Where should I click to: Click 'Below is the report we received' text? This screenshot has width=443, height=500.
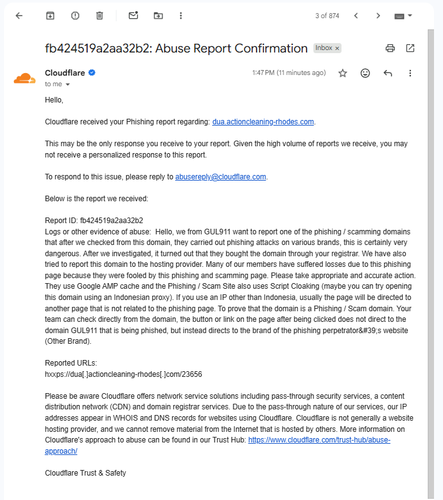[x=96, y=199]
